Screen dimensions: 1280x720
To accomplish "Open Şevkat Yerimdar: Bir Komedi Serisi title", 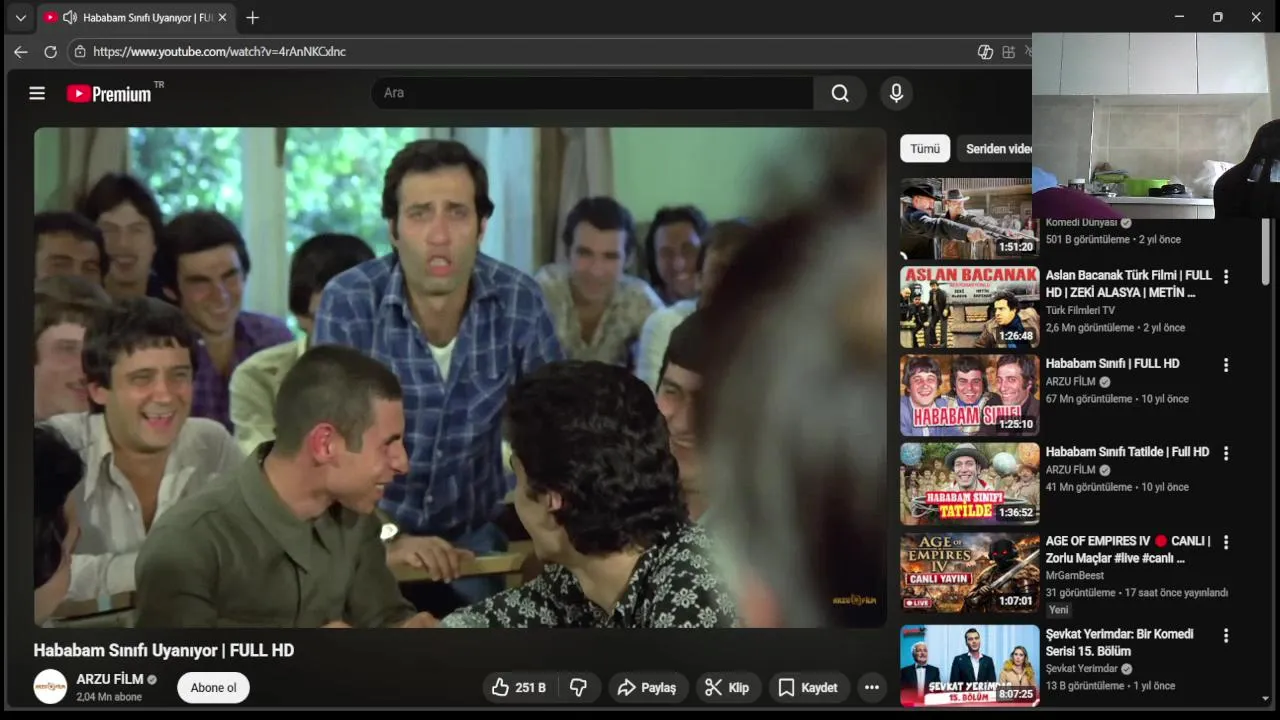I will click(1120, 642).
